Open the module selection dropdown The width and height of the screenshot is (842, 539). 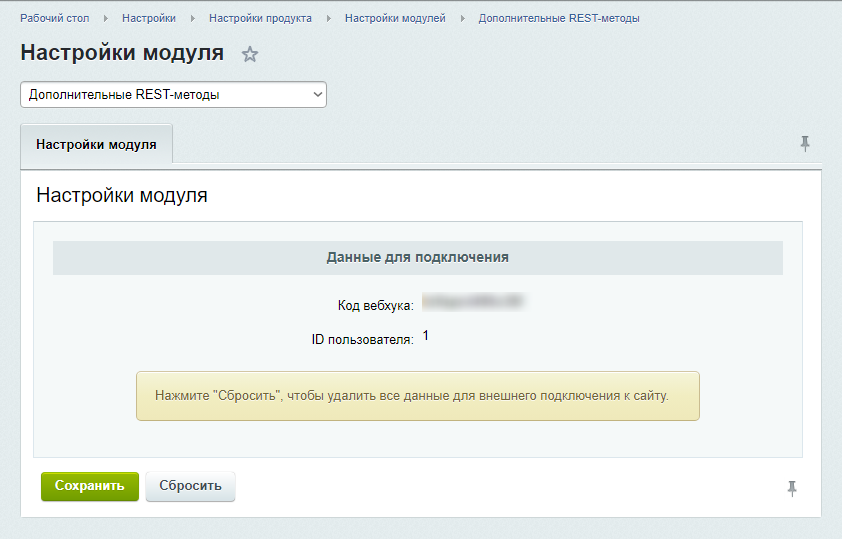pyautogui.click(x=173, y=95)
